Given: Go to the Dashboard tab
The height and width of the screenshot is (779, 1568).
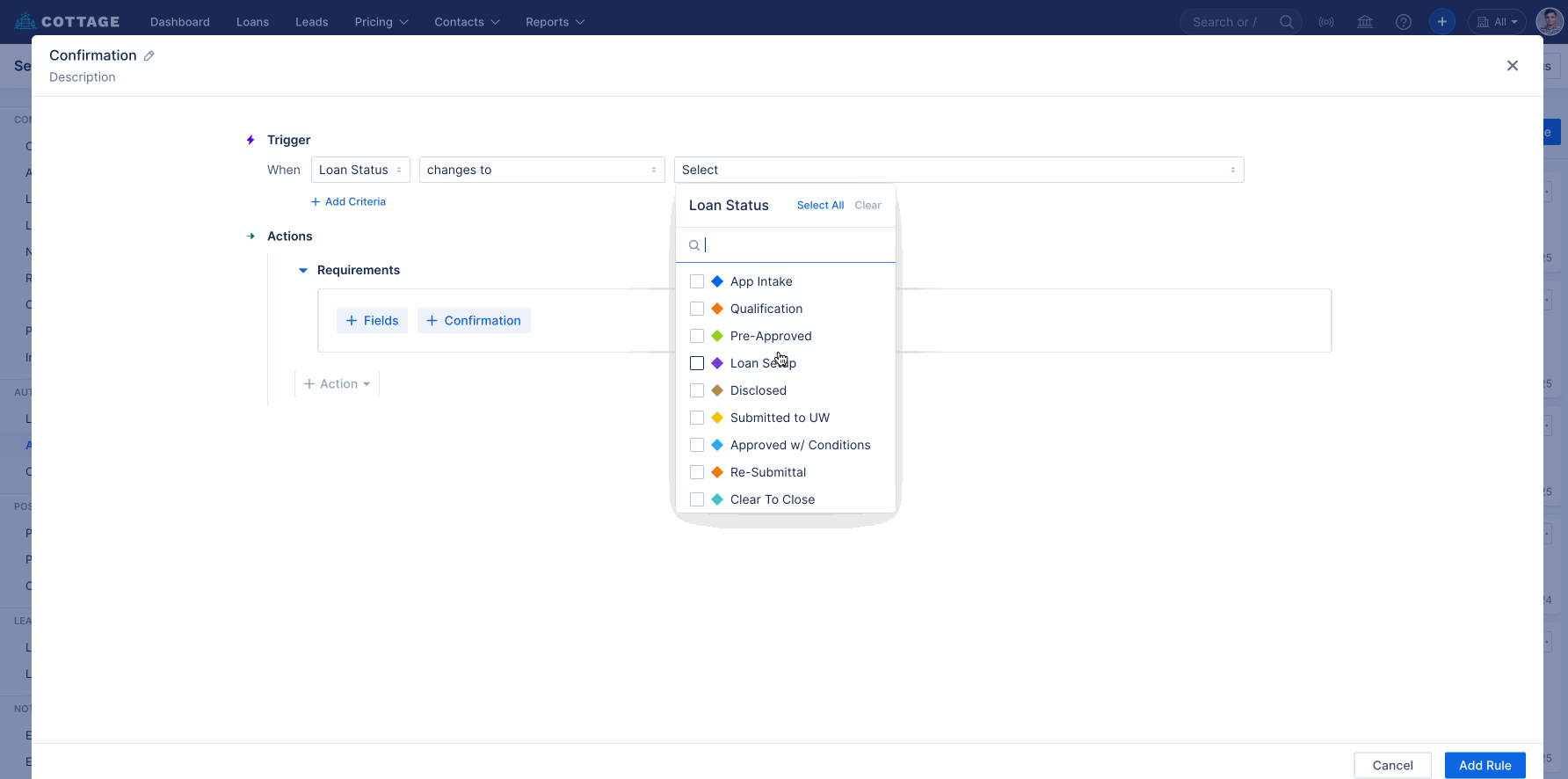Looking at the screenshot, I should 180,22.
